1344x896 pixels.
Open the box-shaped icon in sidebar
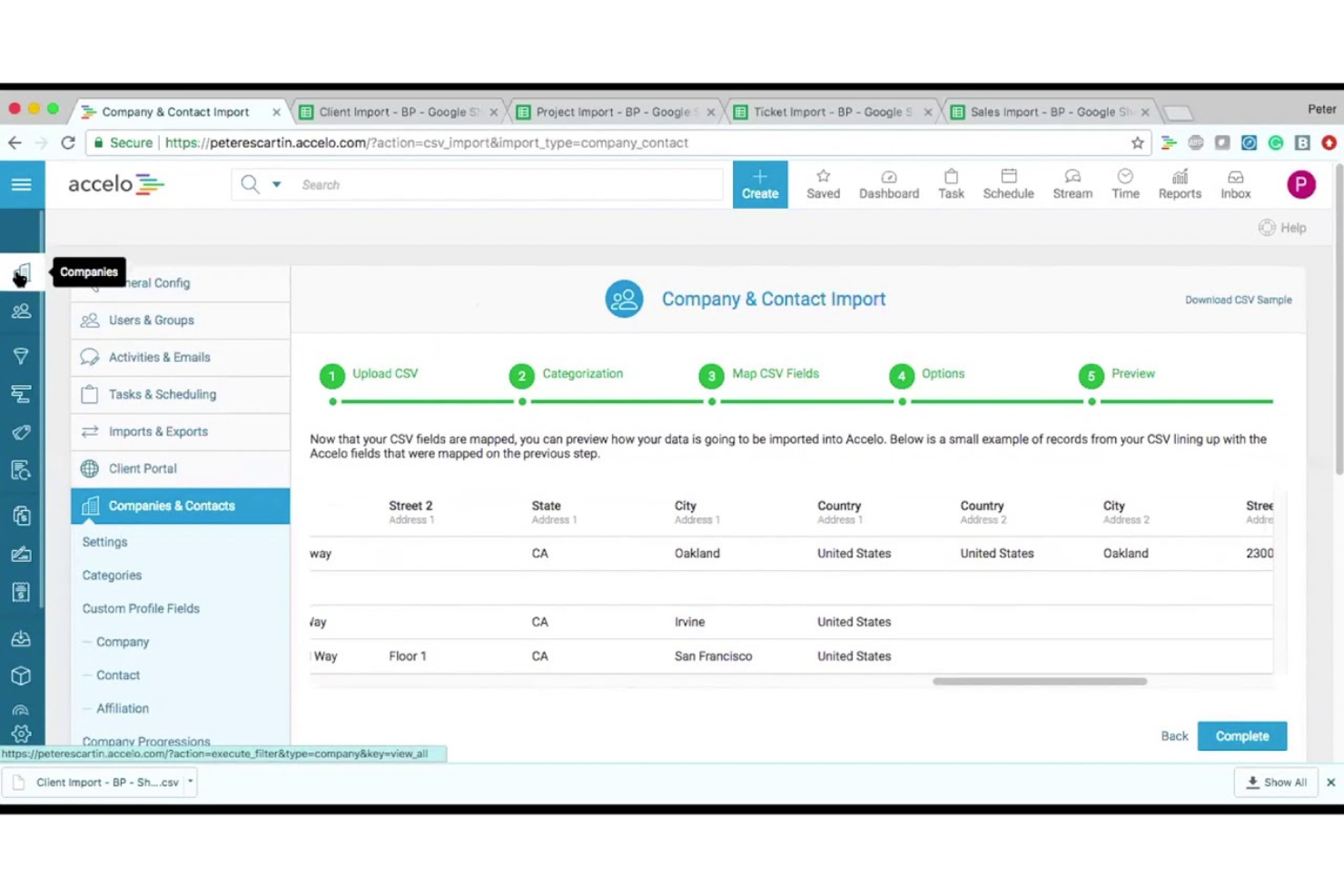coord(22,675)
